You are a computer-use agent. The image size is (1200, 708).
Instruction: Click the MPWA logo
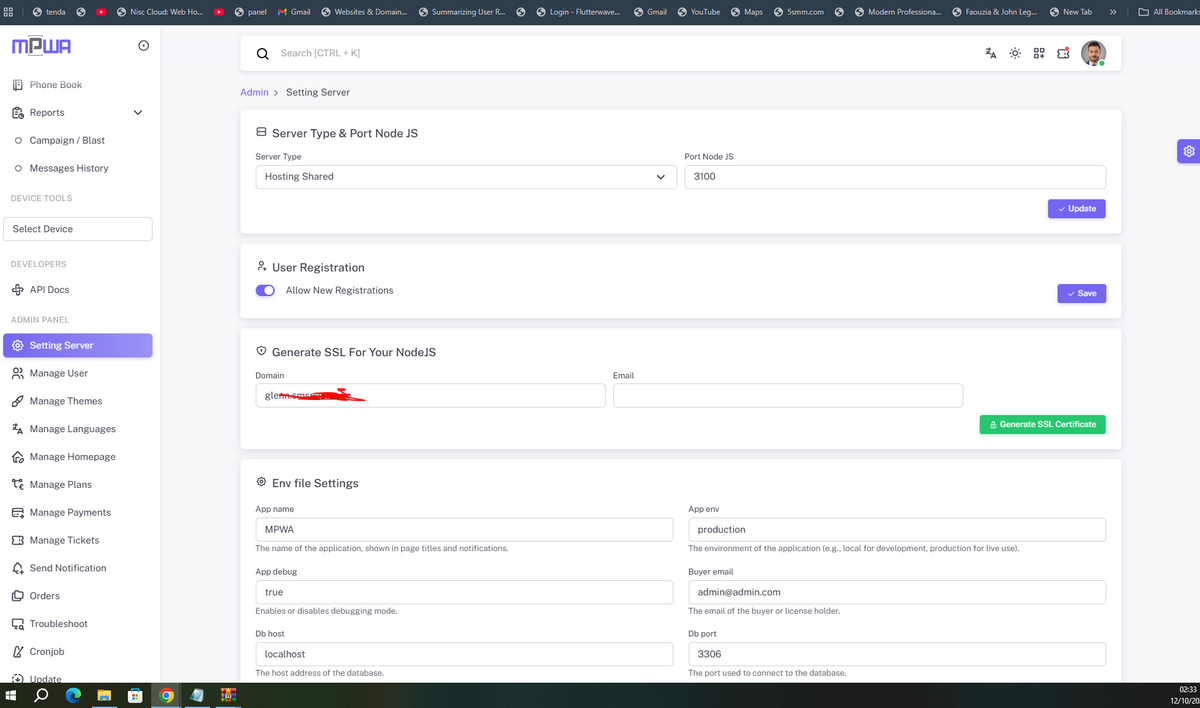coord(41,47)
